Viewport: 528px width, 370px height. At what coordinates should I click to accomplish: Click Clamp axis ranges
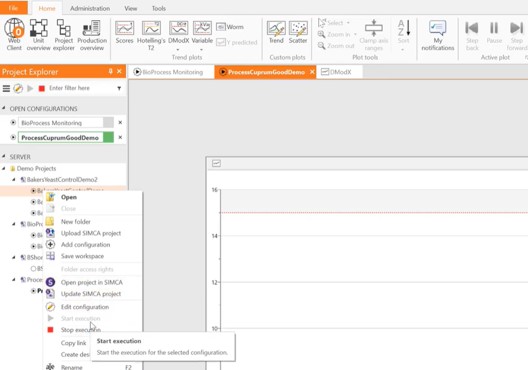(x=373, y=35)
